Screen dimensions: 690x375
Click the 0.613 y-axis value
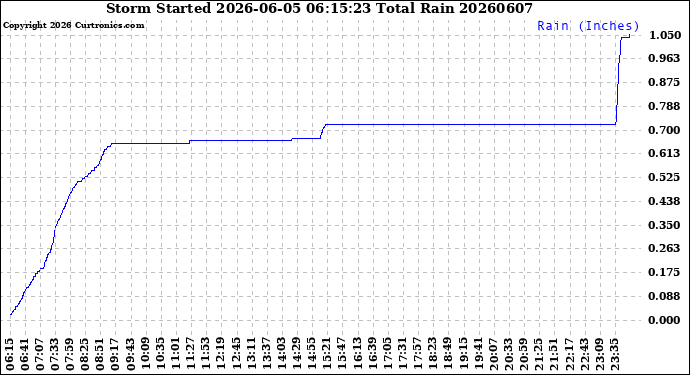pyautogui.click(x=665, y=153)
